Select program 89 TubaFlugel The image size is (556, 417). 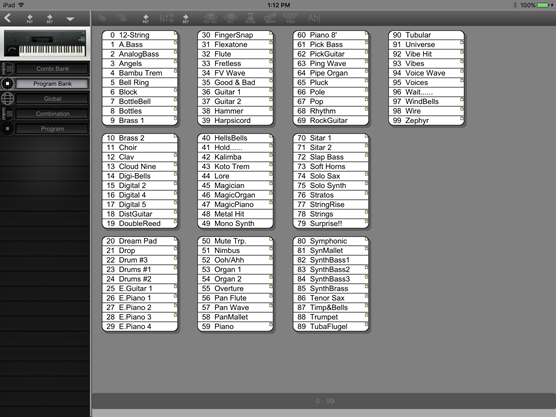331,327
